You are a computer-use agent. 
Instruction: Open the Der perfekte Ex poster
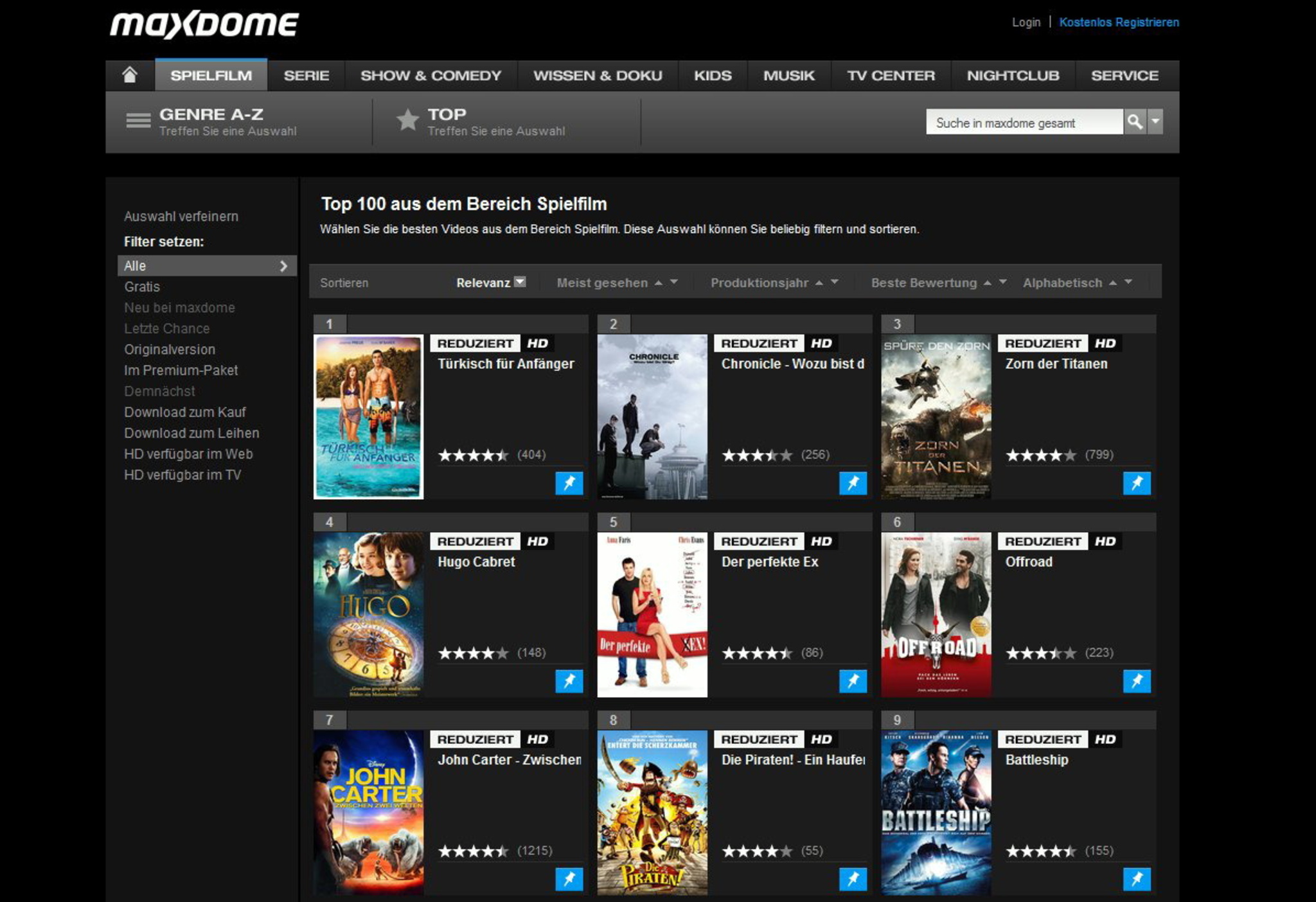652,615
